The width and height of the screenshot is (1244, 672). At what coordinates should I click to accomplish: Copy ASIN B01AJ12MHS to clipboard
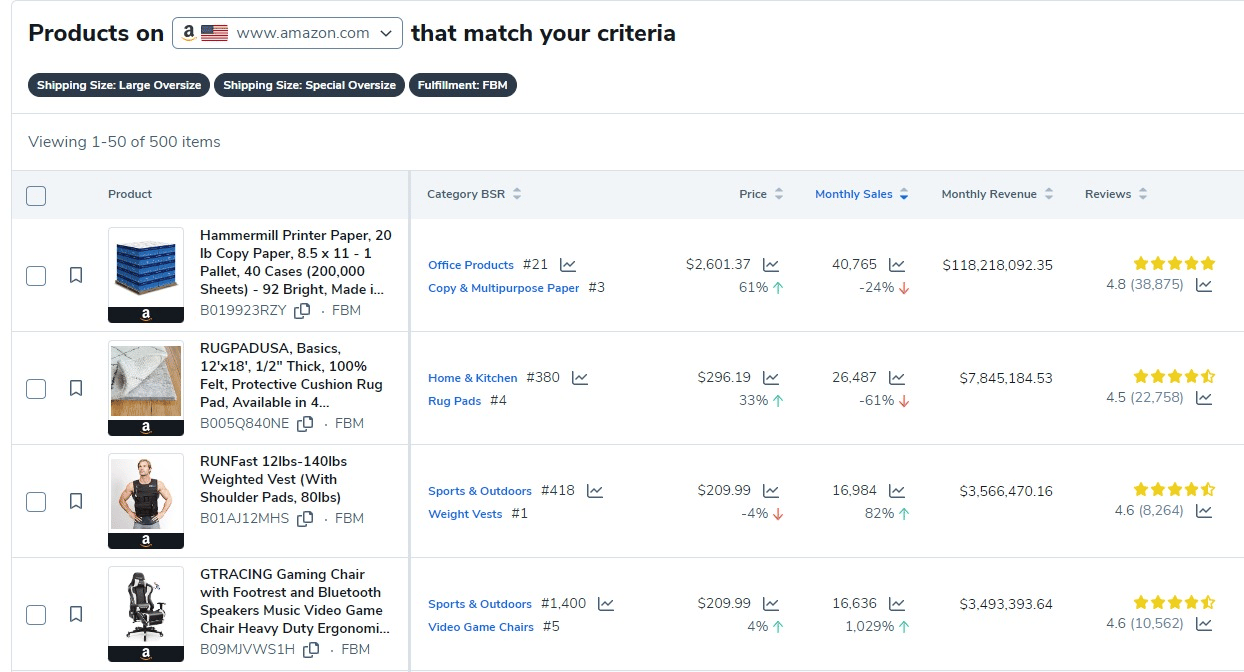coord(305,518)
